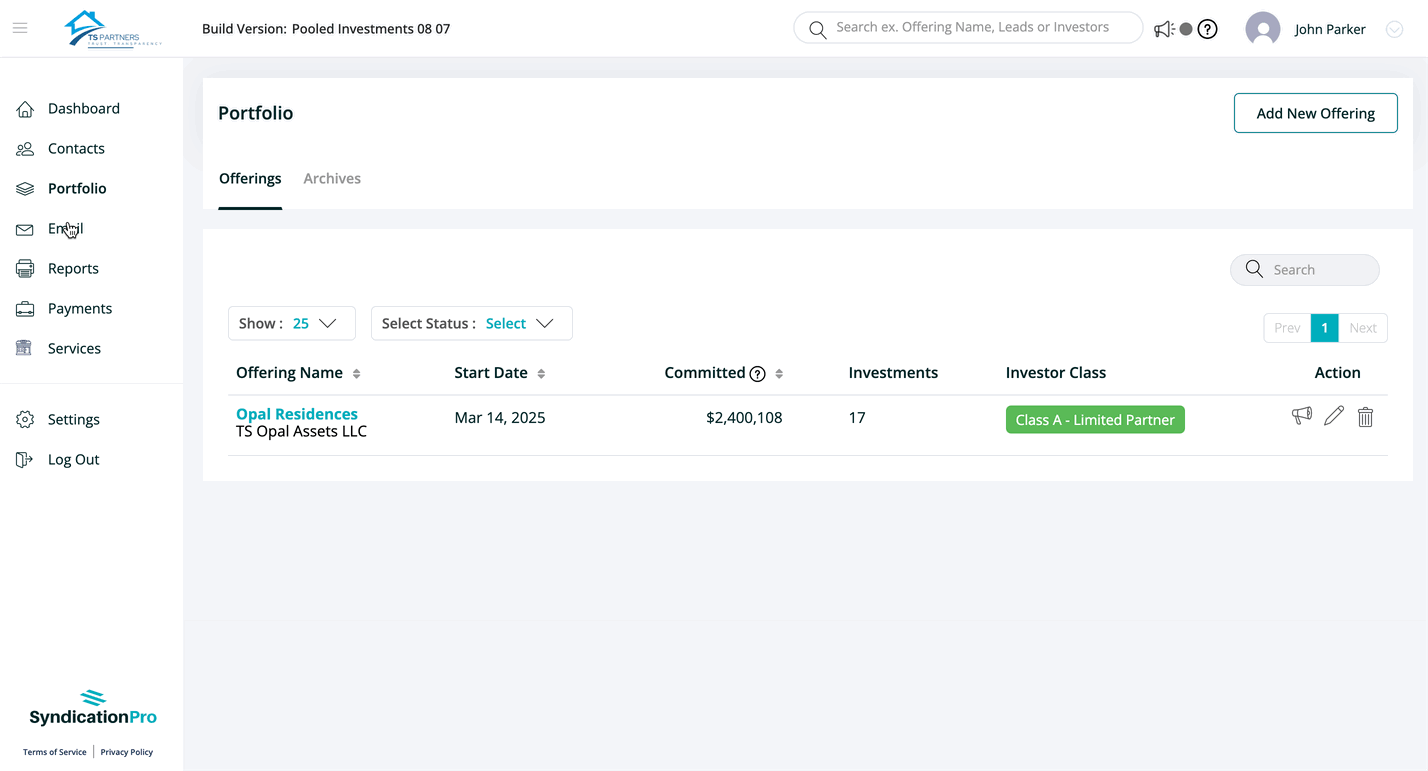Open the Opal Residences offering link
The width and height of the screenshot is (1428, 771).
tap(297, 414)
